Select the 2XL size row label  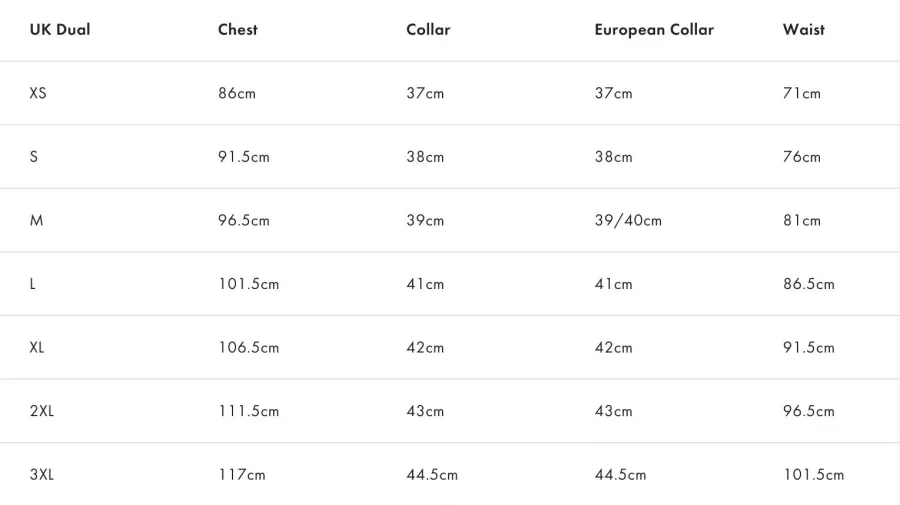(x=42, y=411)
